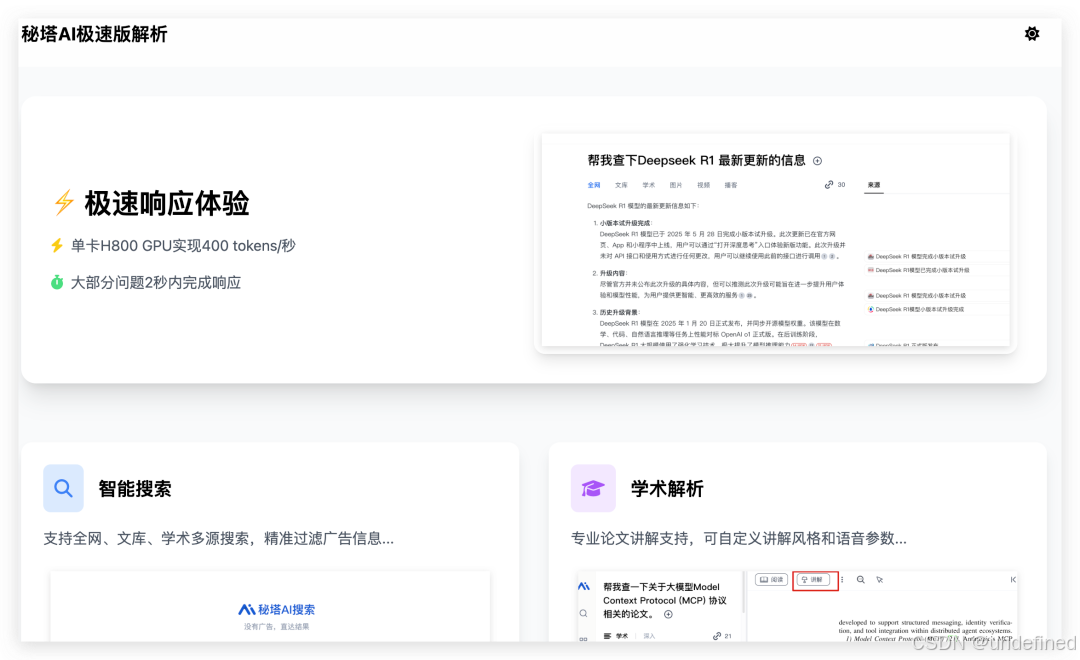
Task: Select the 全网 tab in search results
Action: click(x=594, y=186)
